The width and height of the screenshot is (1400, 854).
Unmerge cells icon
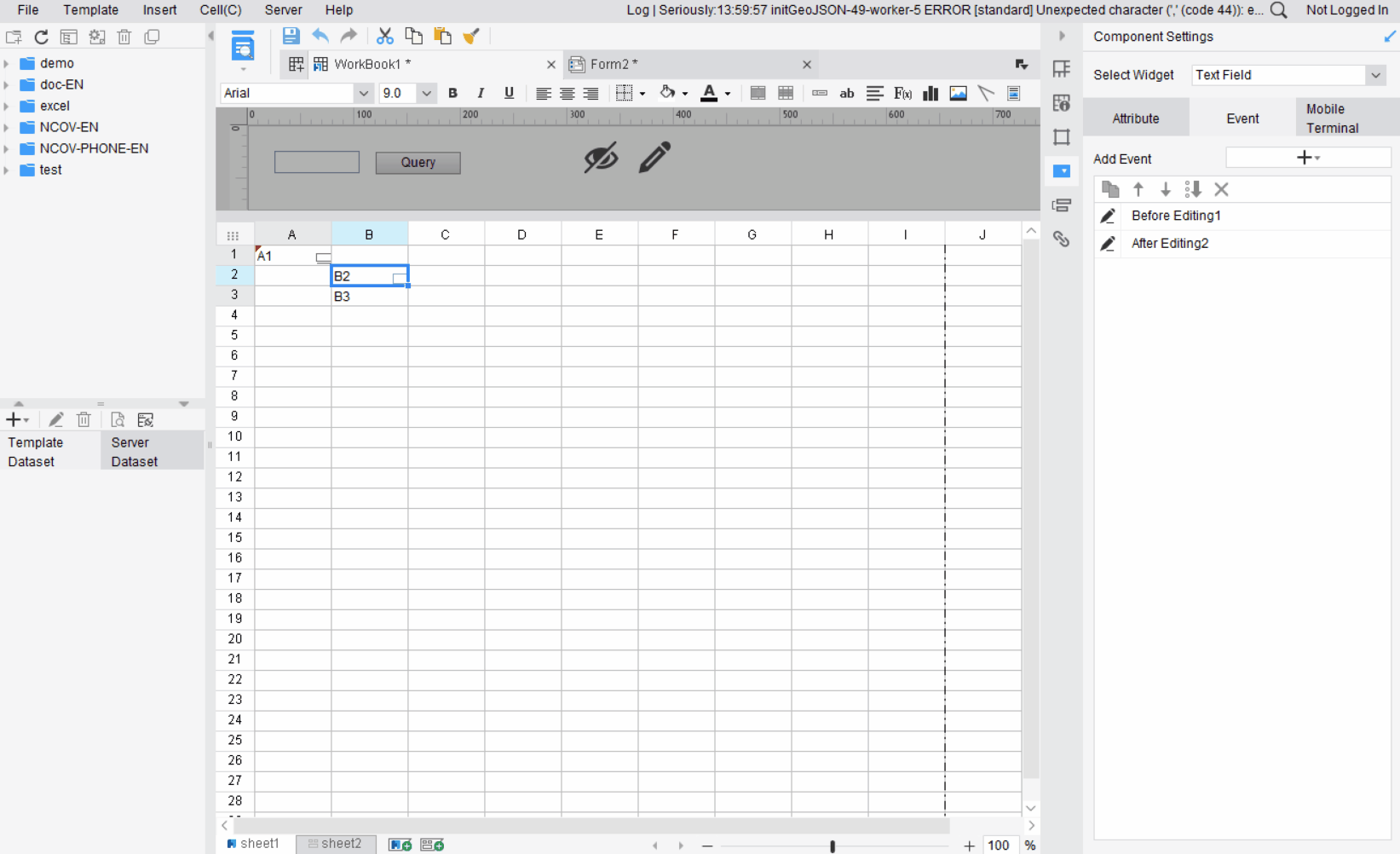click(x=786, y=93)
